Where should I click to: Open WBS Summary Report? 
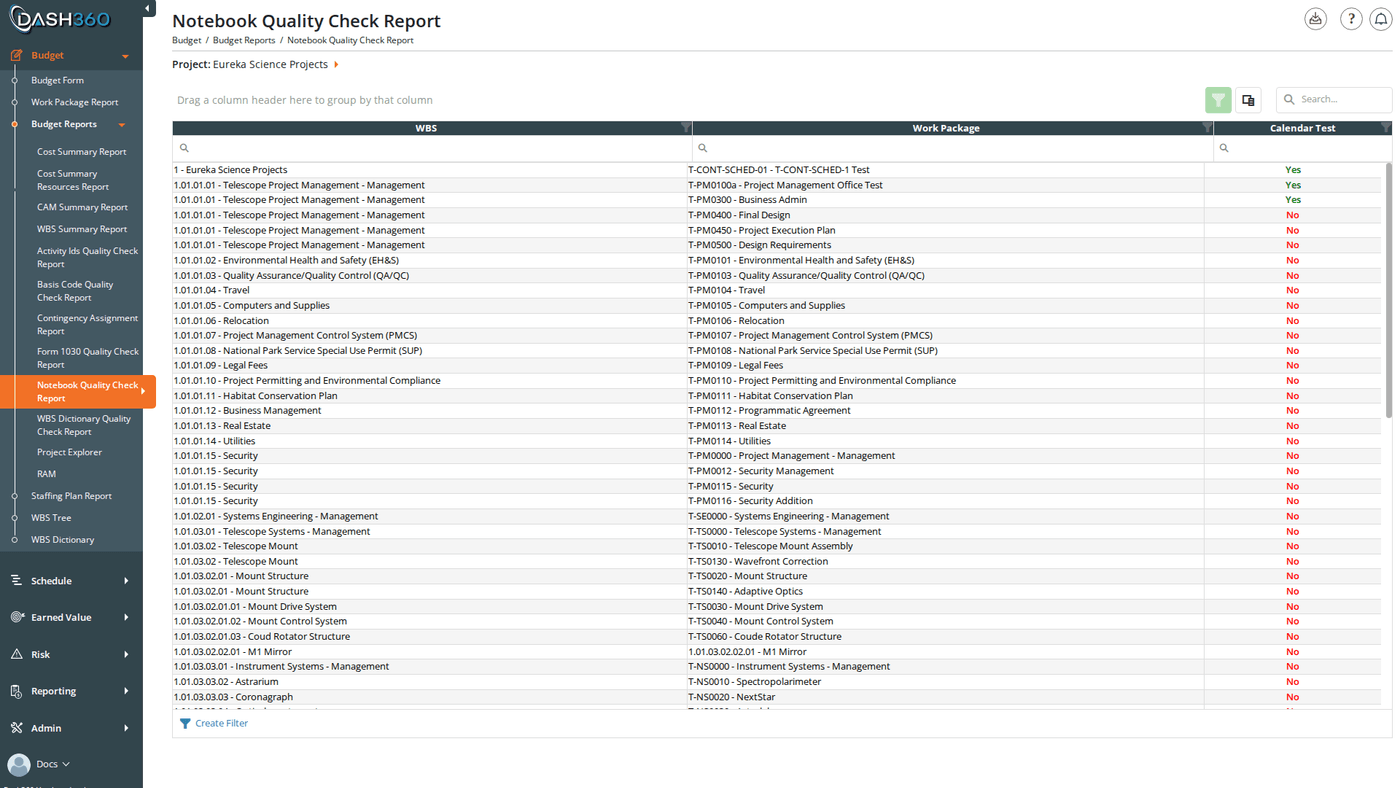tap(82, 229)
